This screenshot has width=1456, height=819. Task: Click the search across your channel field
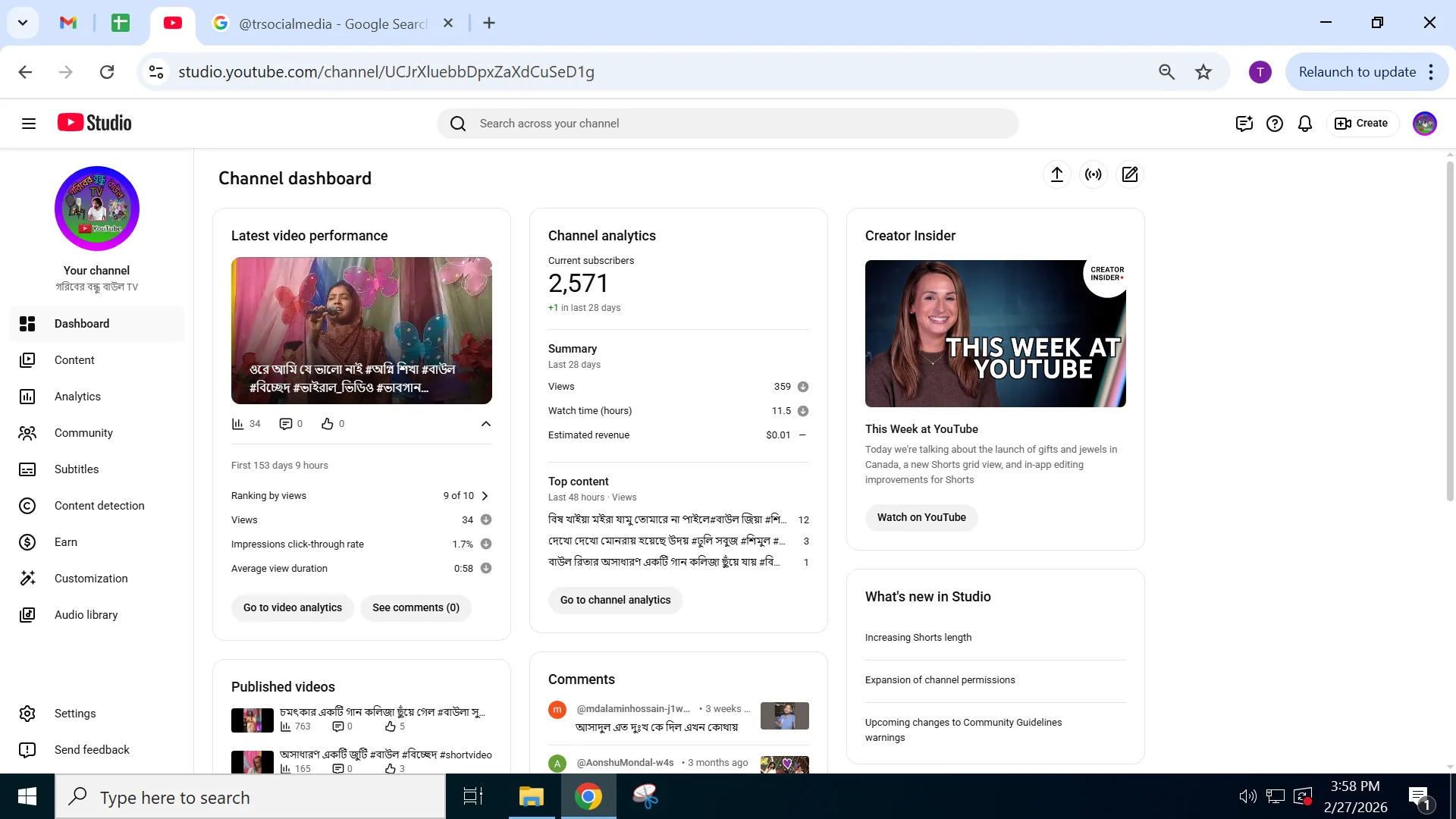click(x=728, y=124)
